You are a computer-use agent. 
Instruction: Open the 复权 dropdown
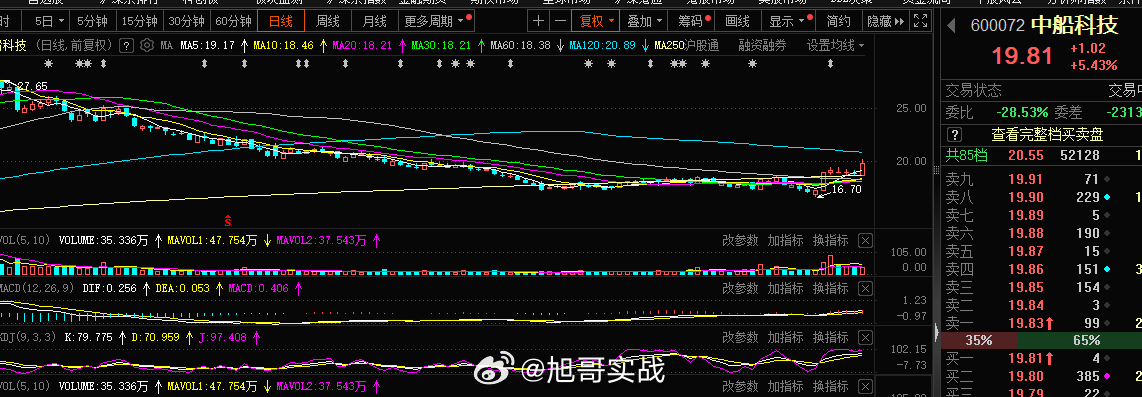coord(596,21)
